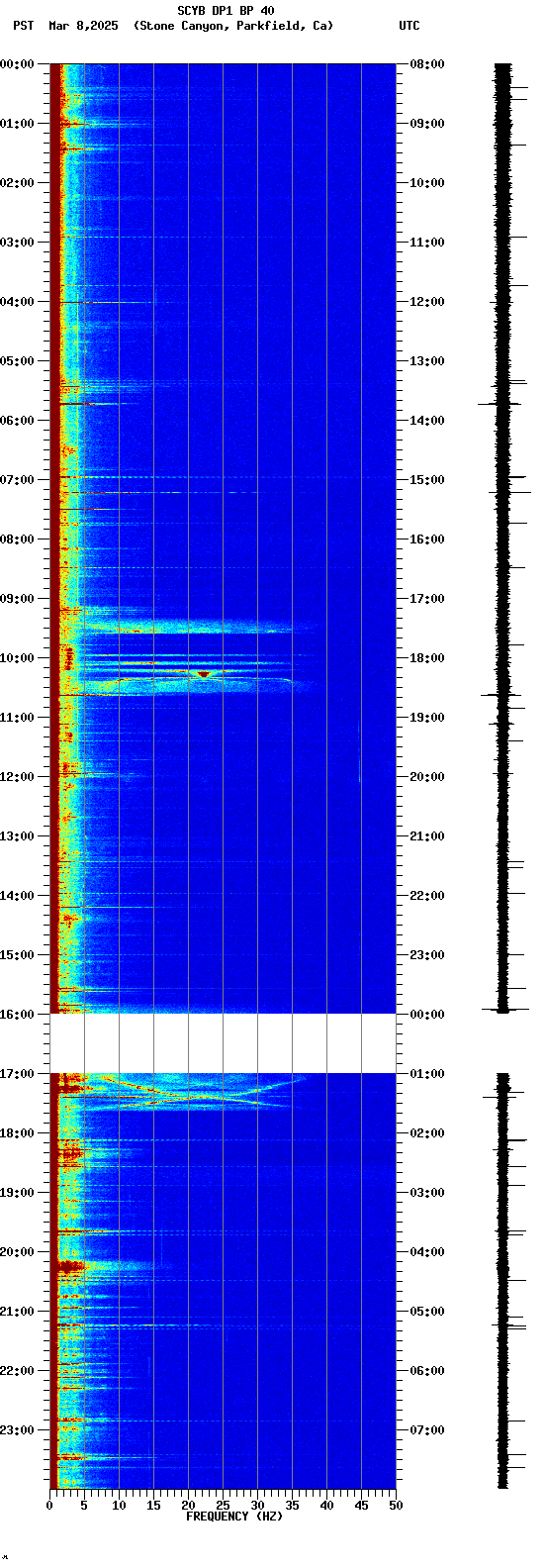This screenshot has height=1568, width=546.
Task: Click the PST axis label '03:00'
Action: [x=17, y=243]
